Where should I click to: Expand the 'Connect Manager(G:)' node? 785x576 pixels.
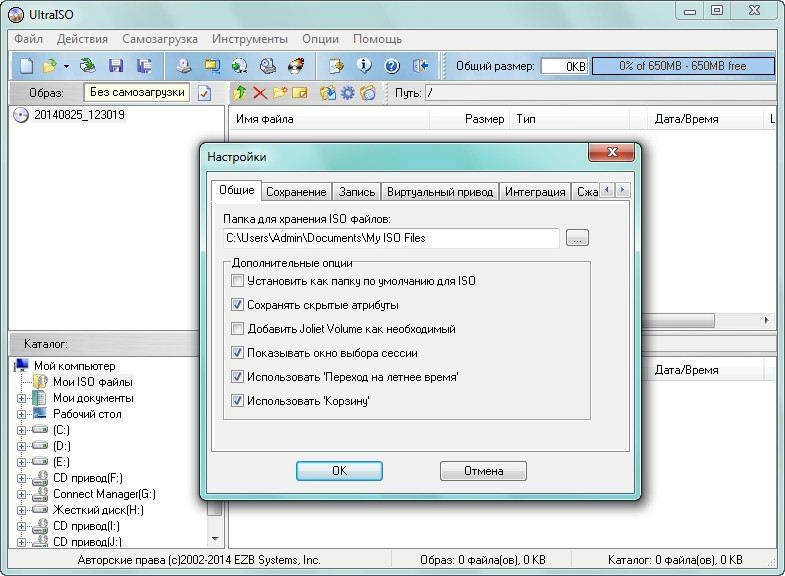(21, 495)
